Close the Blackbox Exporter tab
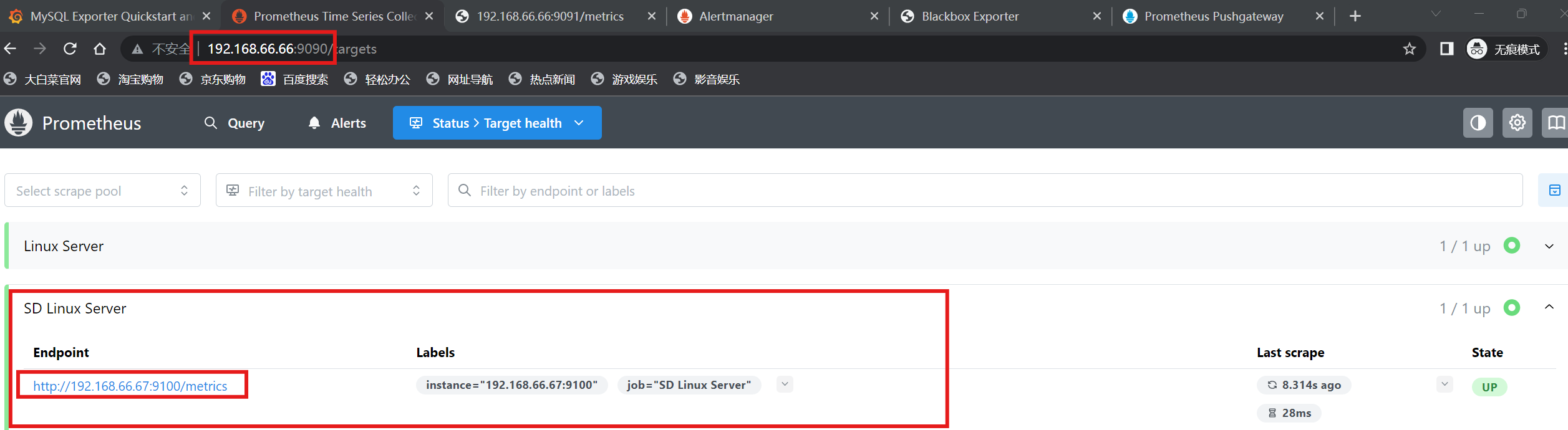Image resolution: width=1568 pixels, height=430 pixels. click(1097, 16)
